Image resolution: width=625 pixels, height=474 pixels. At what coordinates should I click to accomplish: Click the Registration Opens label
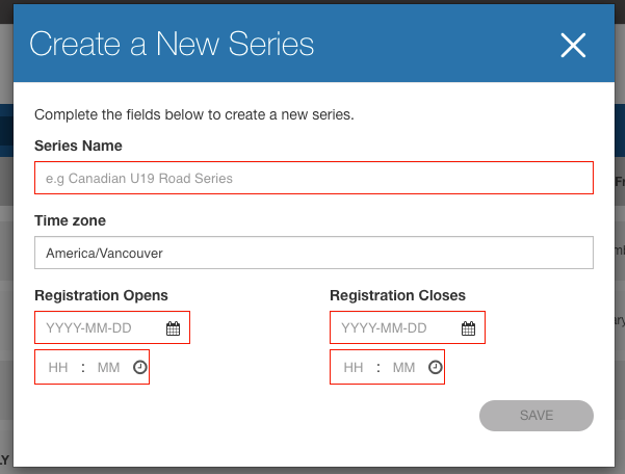click(101, 295)
